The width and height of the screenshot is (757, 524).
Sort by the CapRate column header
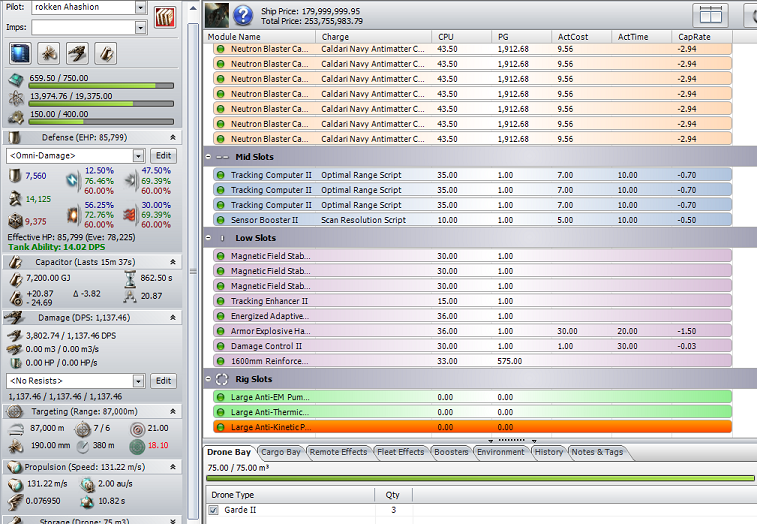point(701,37)
